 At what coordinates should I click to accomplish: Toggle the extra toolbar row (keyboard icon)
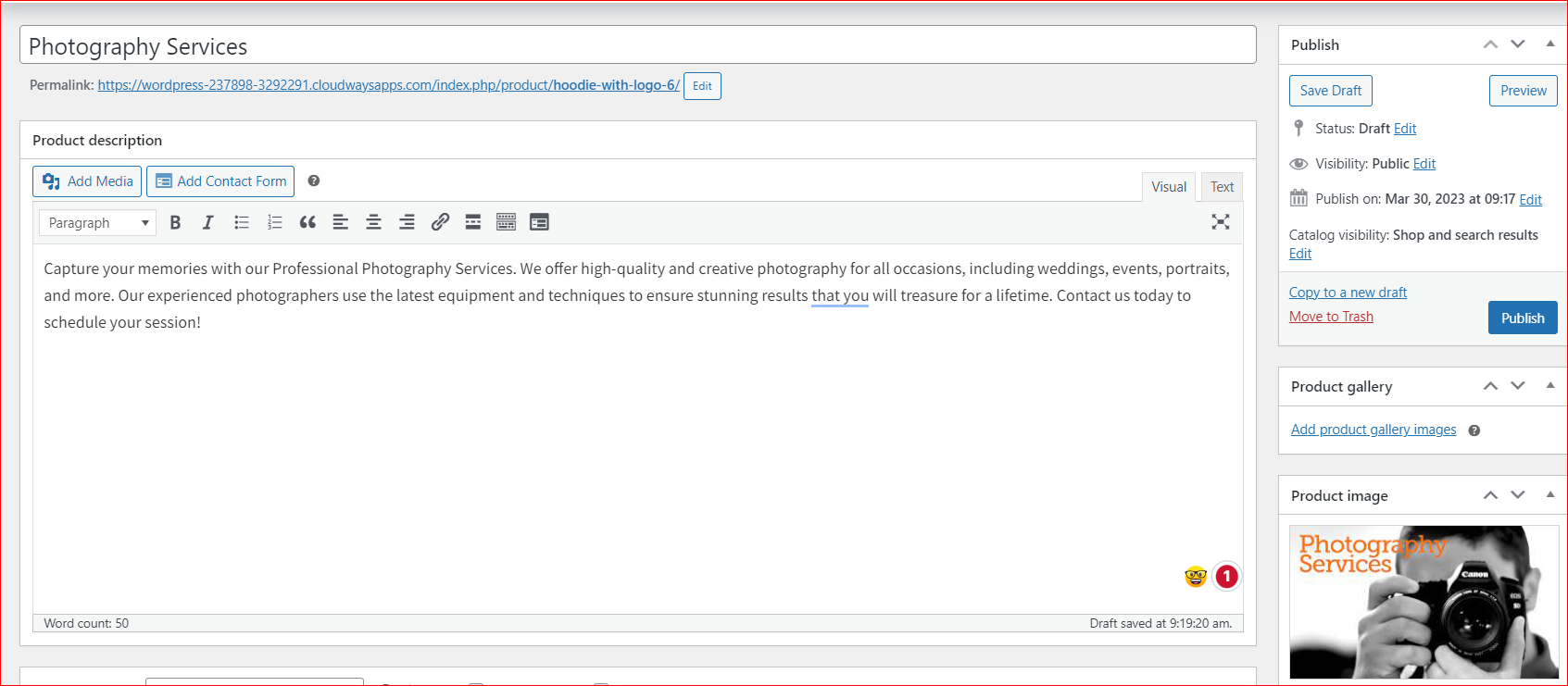(506, 222)
